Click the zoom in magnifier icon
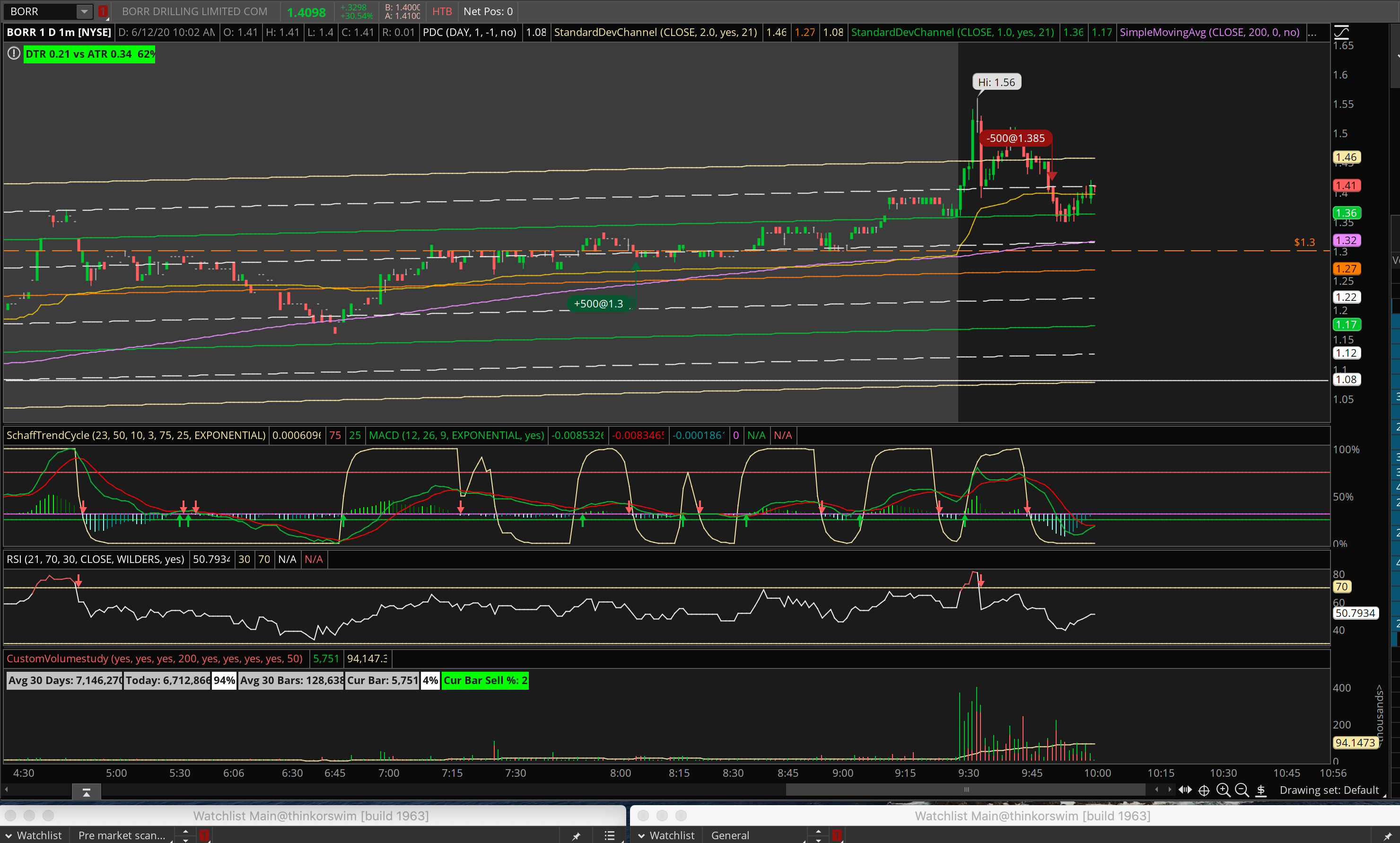This screenshot has height=843, width=1400. point(1223,790)
